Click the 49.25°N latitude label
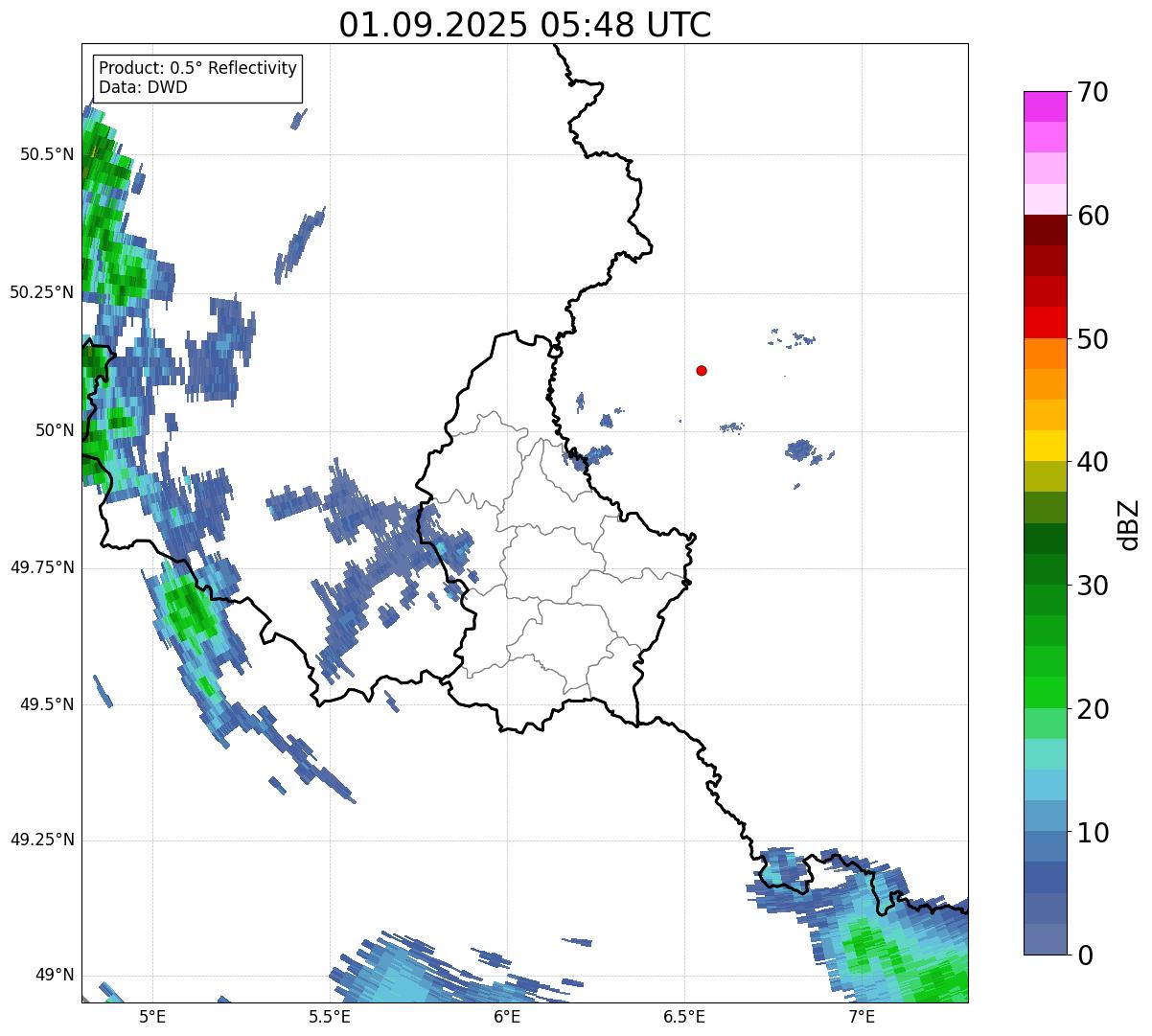Screen dimensions: 1152x1036 pyautogui.click(x=42, y=840)
